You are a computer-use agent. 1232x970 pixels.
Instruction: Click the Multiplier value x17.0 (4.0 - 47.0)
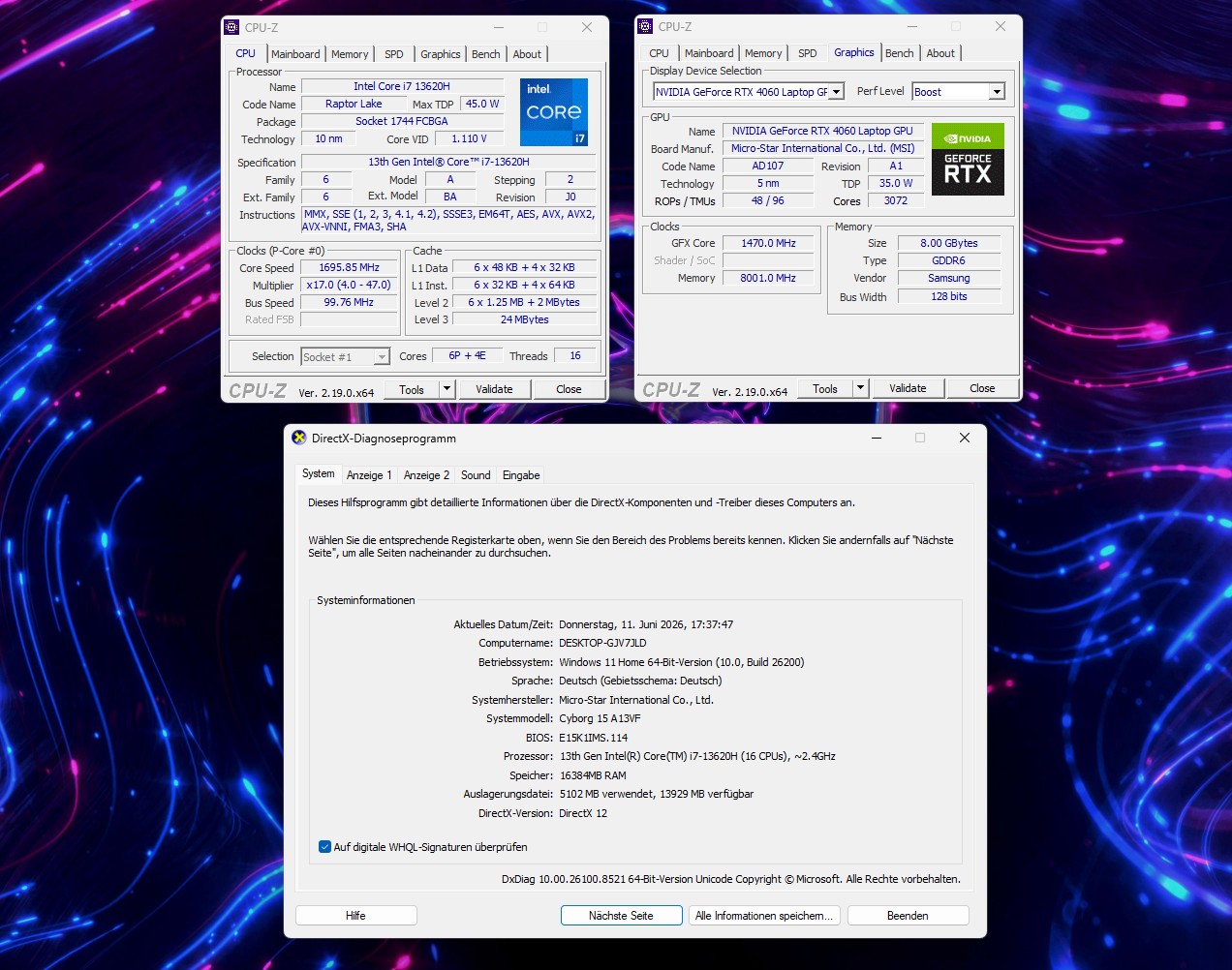pos(349,285)
